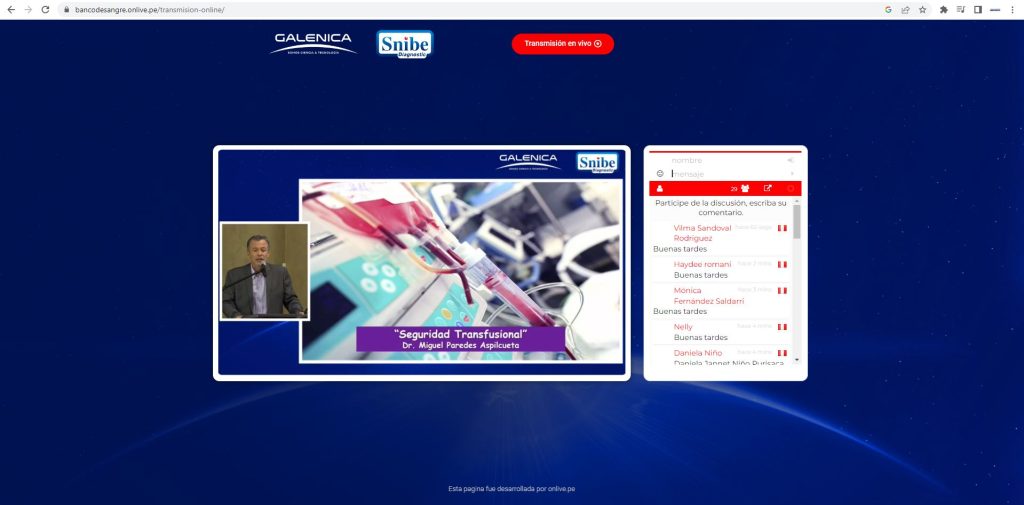
Task: Click the Snibe Diagnostic logo in header
Action: [405, 44]
